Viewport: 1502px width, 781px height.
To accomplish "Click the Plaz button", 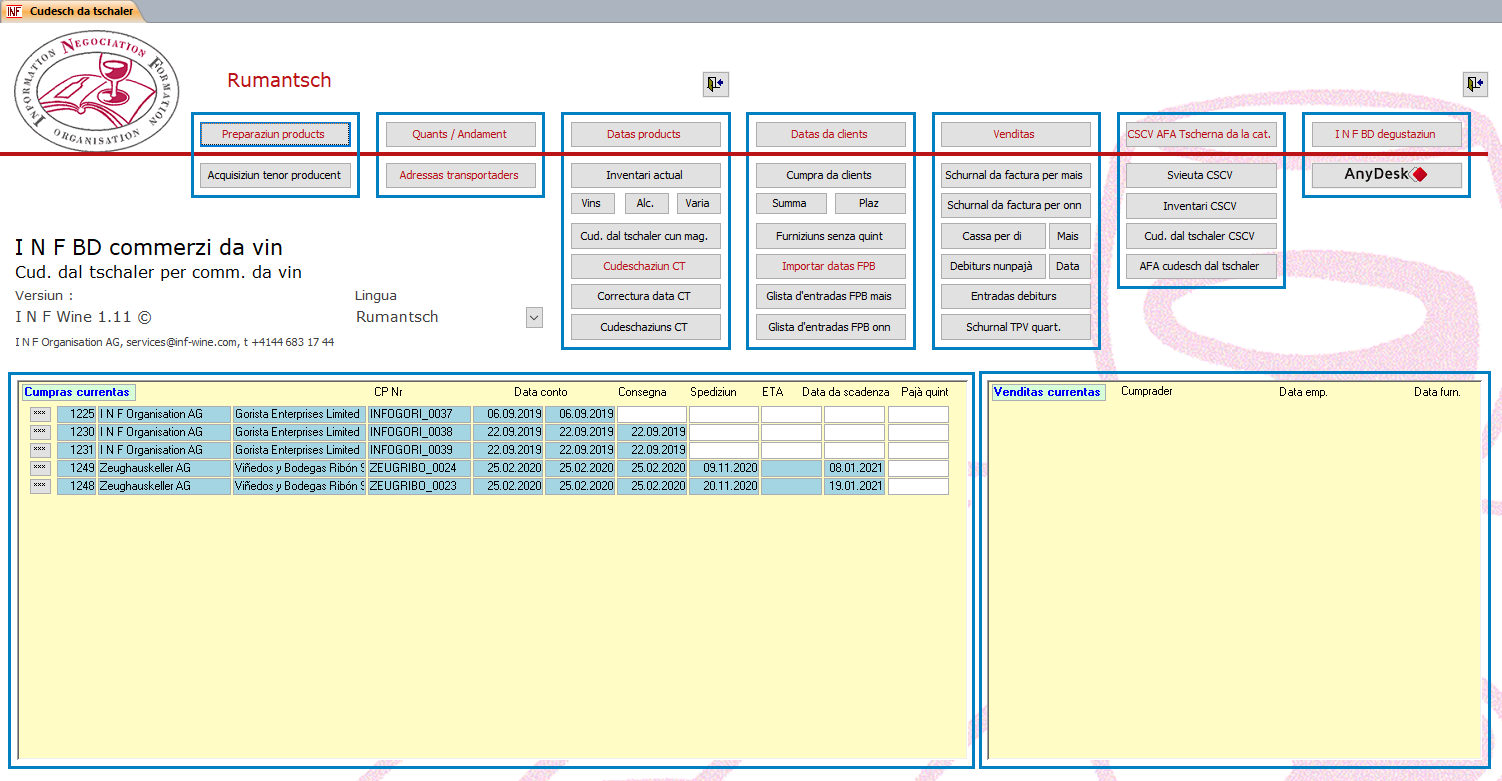I will click(870, 203).
